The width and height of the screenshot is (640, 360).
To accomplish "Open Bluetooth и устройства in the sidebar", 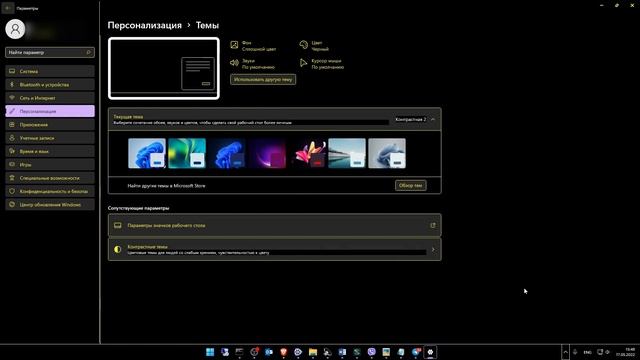I will 50,84.
